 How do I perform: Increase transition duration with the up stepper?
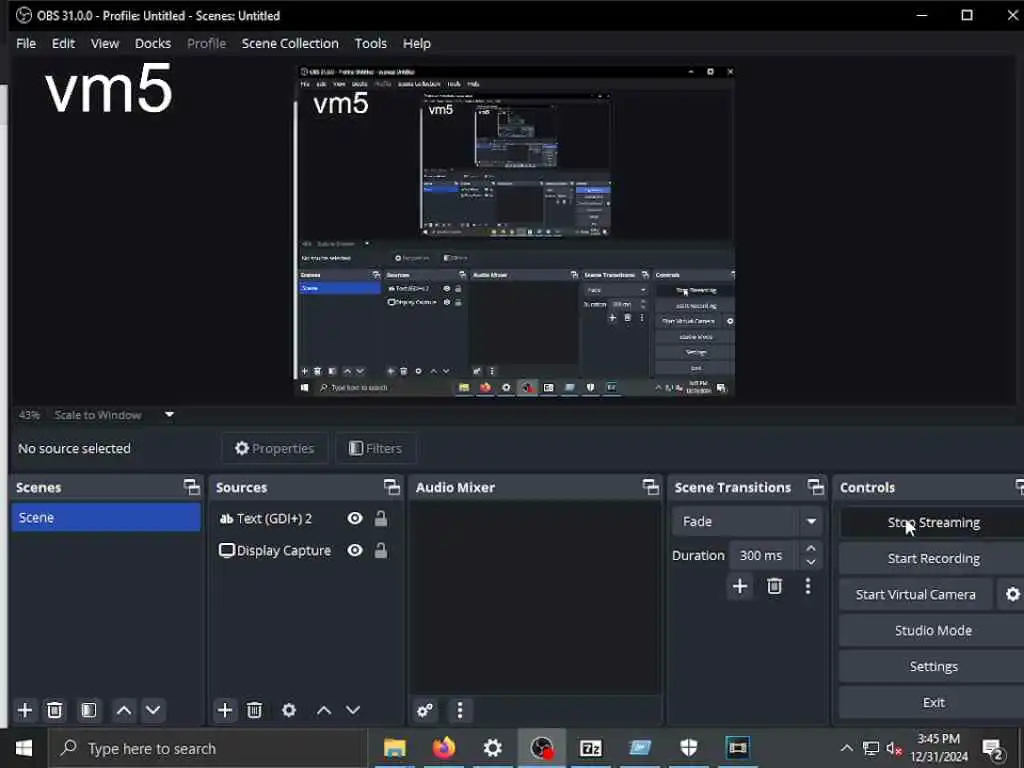click(810, 548)
